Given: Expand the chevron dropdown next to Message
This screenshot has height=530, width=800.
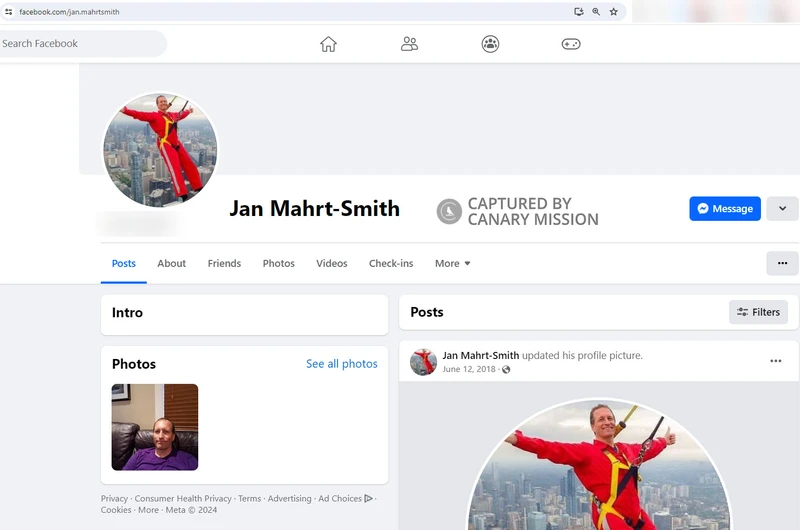Looking at the screenshot, I should (782, 209).
